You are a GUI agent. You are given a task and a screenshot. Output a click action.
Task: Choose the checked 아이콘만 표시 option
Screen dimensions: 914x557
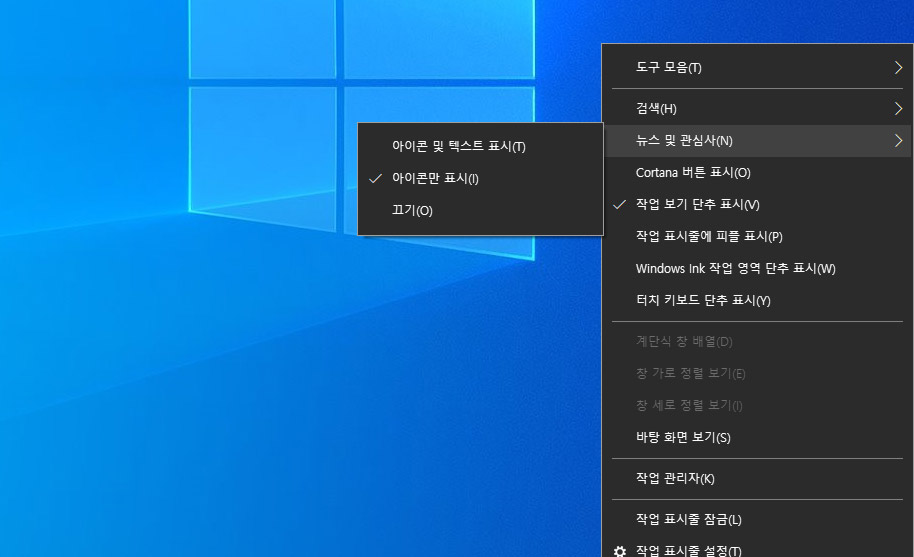(435, 178)
